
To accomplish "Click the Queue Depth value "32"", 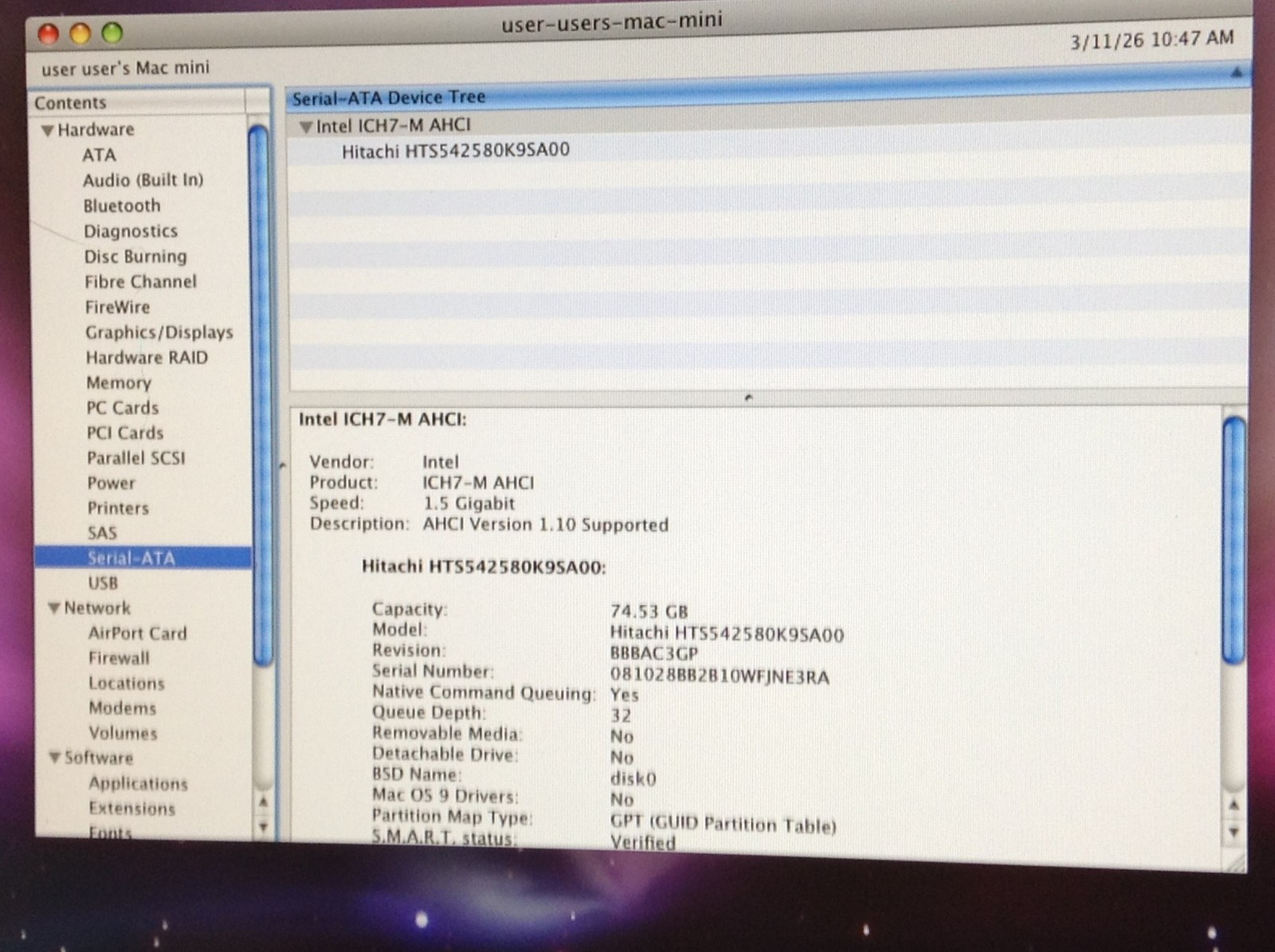I will click(x=621, y=715).
